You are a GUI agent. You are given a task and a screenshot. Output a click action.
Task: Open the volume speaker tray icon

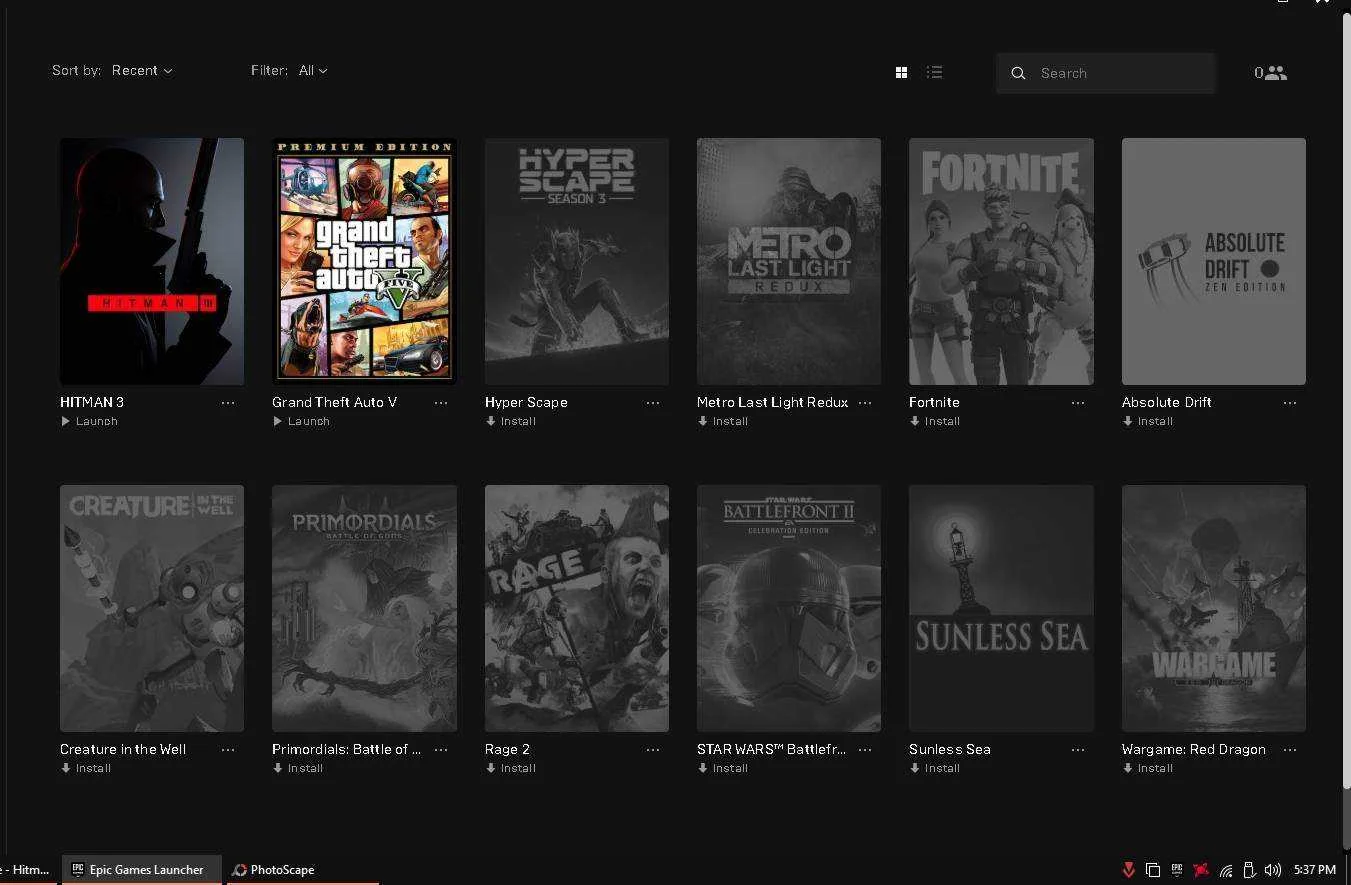(1273, 870)
